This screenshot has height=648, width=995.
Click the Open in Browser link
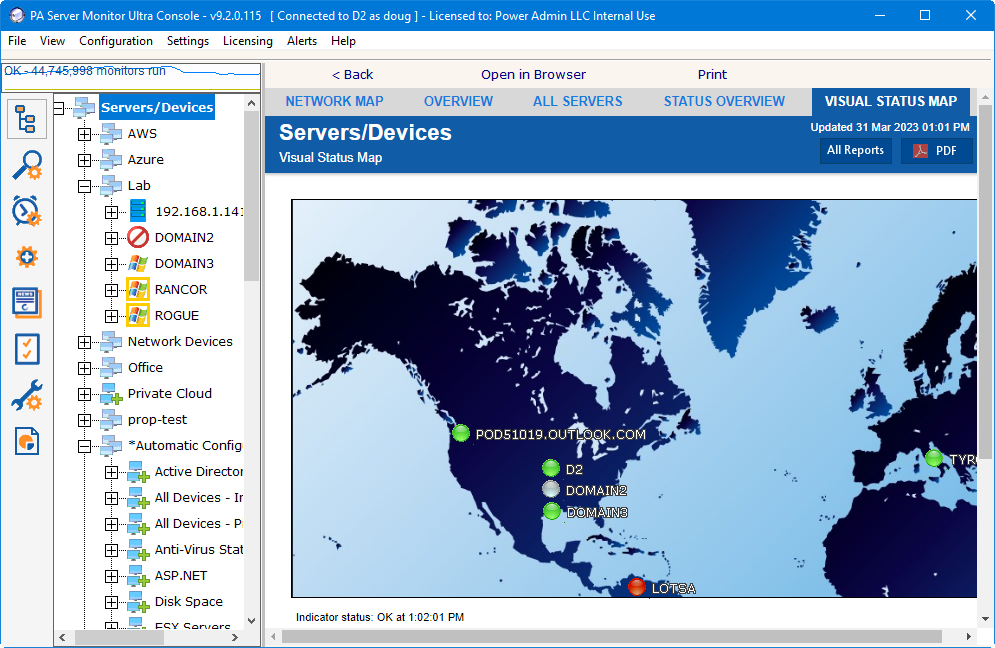click(x=533, y=74)
